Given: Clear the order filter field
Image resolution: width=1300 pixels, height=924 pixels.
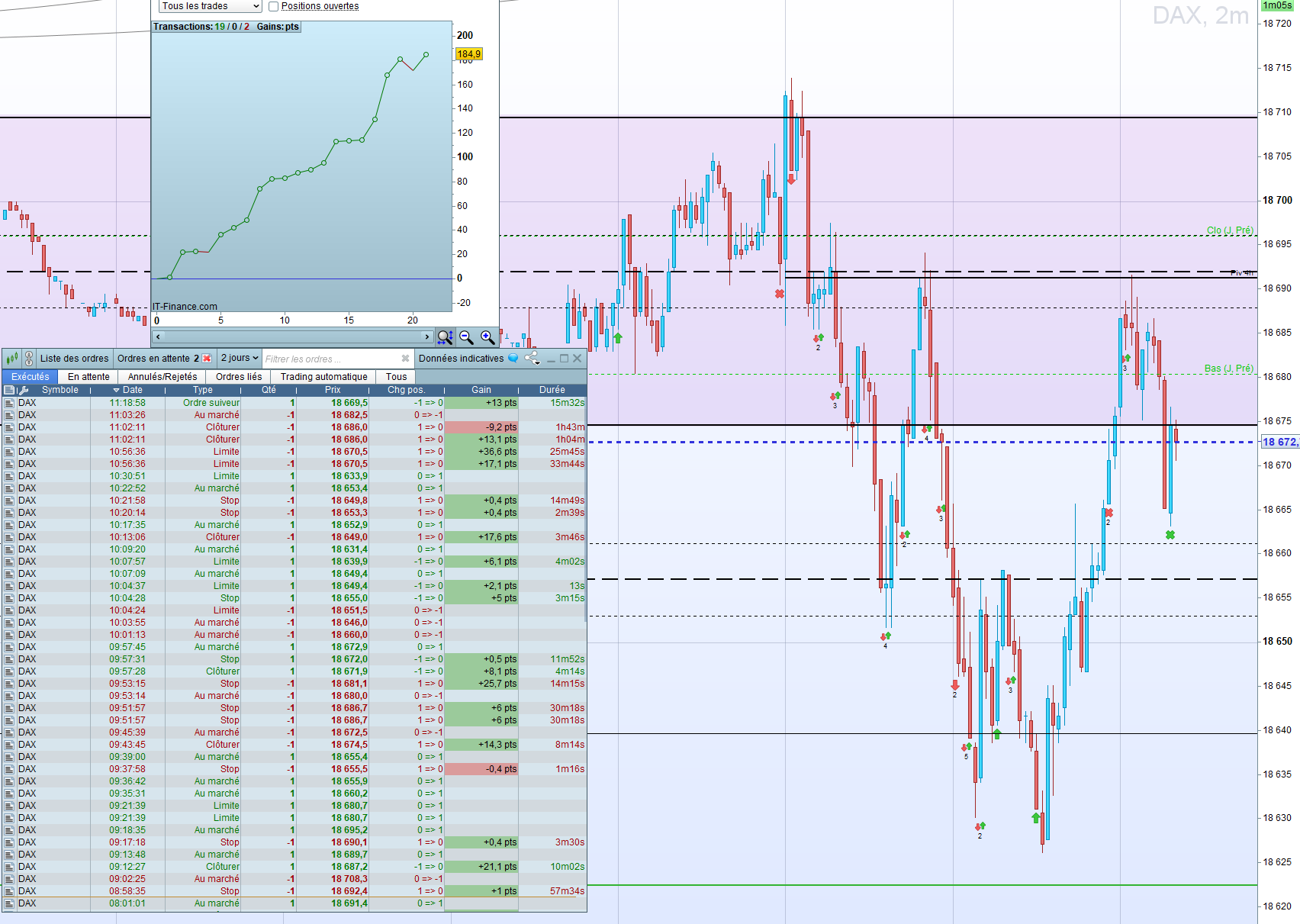Looking at the screenshot, I should click(405, 359).
